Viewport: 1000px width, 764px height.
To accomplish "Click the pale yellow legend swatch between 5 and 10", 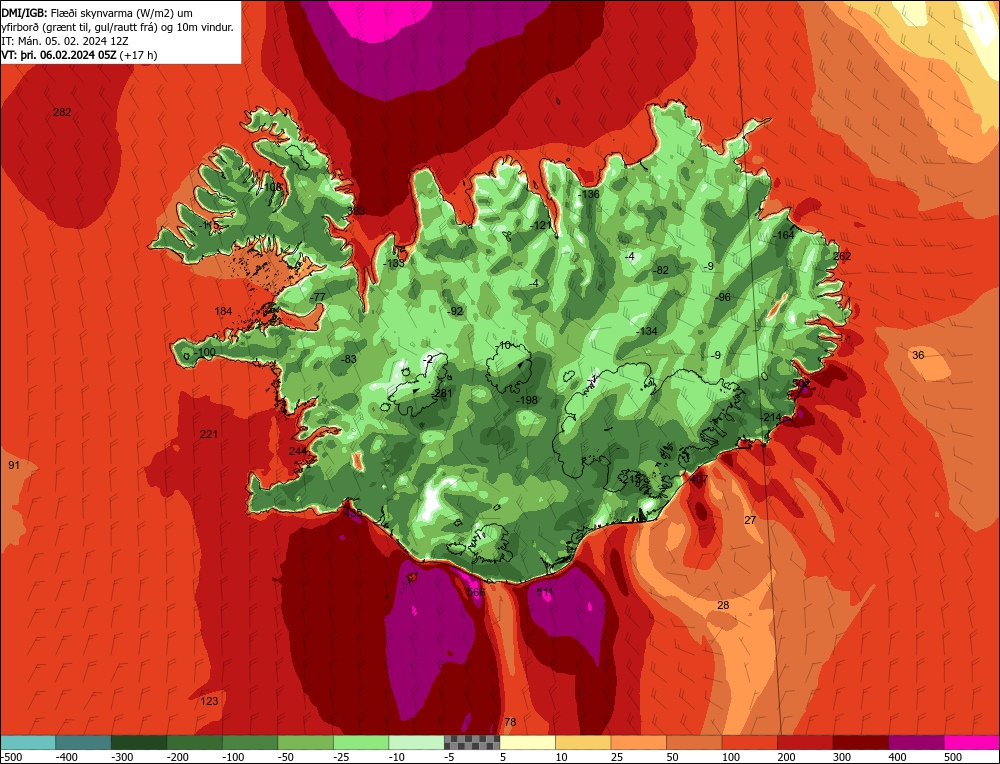I will point(527,742).
